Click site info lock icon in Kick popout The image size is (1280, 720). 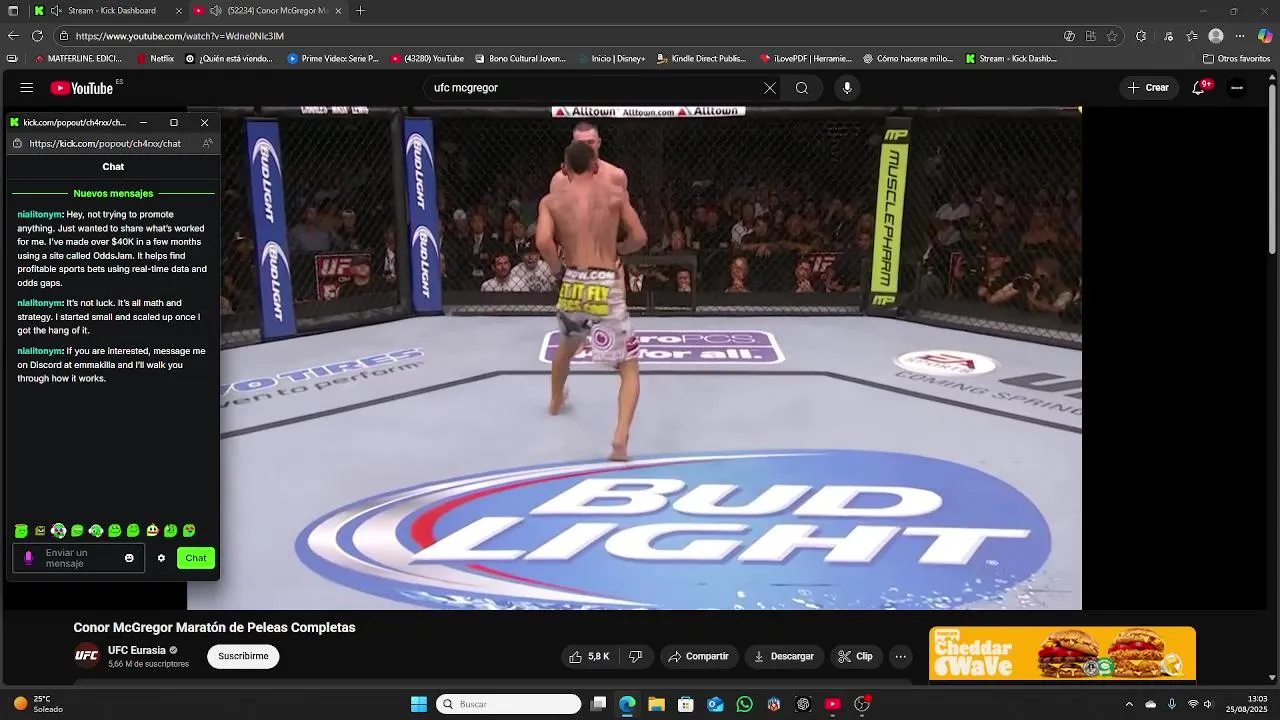[17, 143]
